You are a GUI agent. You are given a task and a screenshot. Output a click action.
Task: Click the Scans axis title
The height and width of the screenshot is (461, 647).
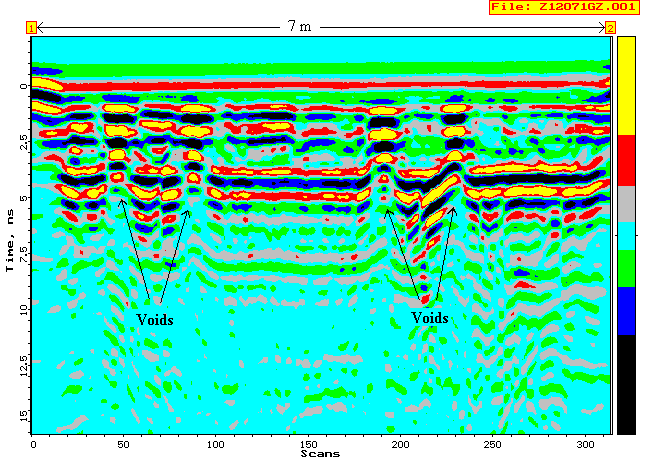[x=320, y=453]
